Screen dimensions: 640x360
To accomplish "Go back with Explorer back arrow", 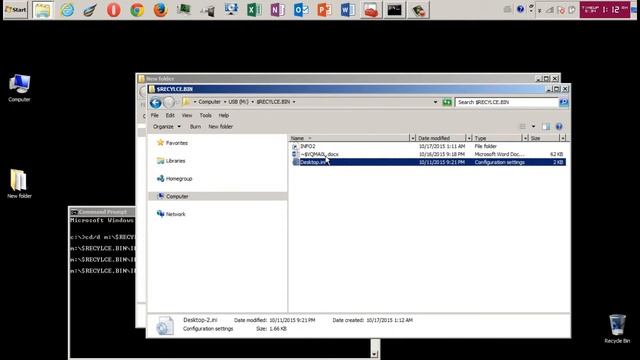I will pos(155,102).
